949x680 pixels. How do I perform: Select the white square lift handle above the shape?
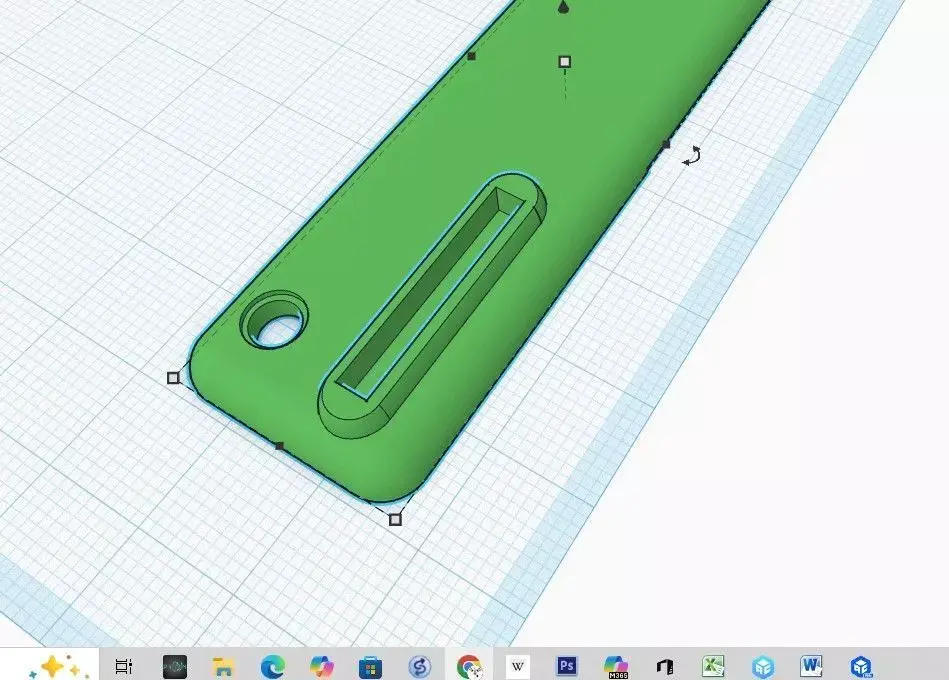[565, 62]
